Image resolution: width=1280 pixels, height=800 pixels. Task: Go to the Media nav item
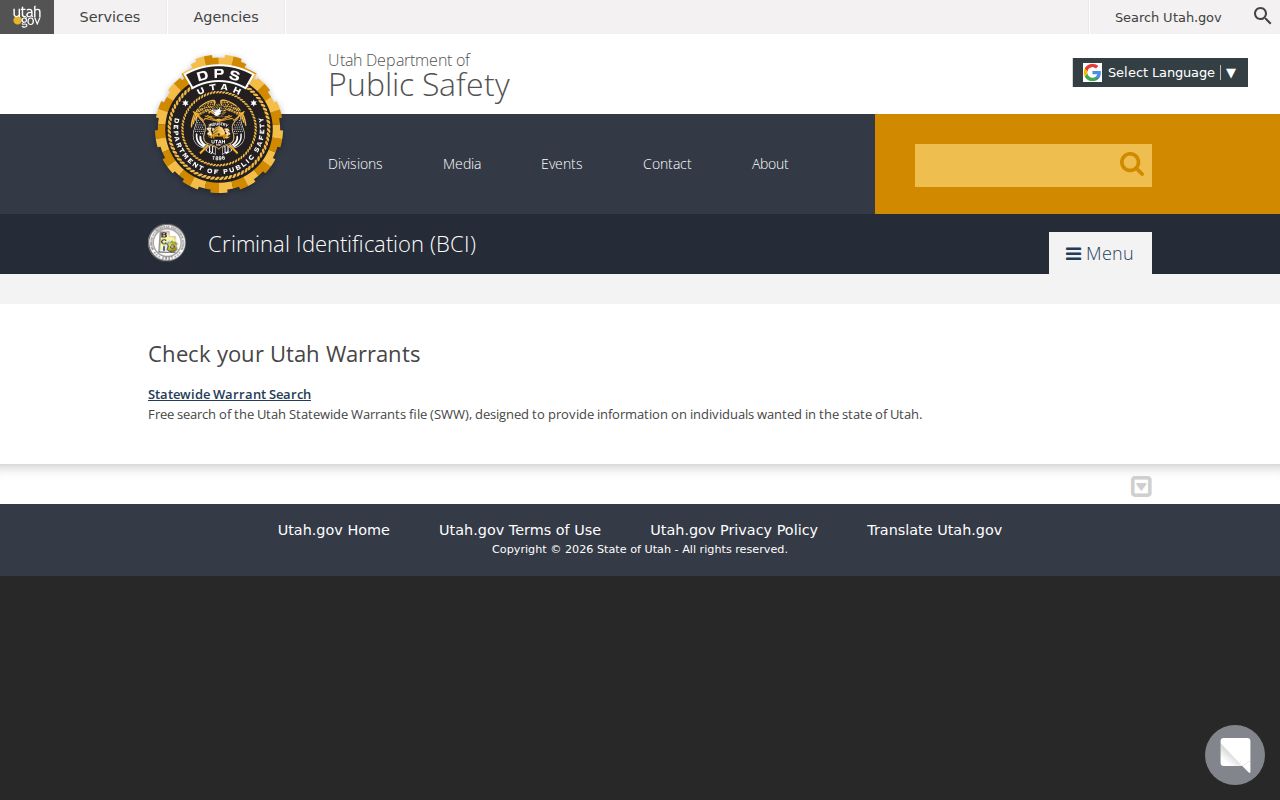click(x=462, y=164)
